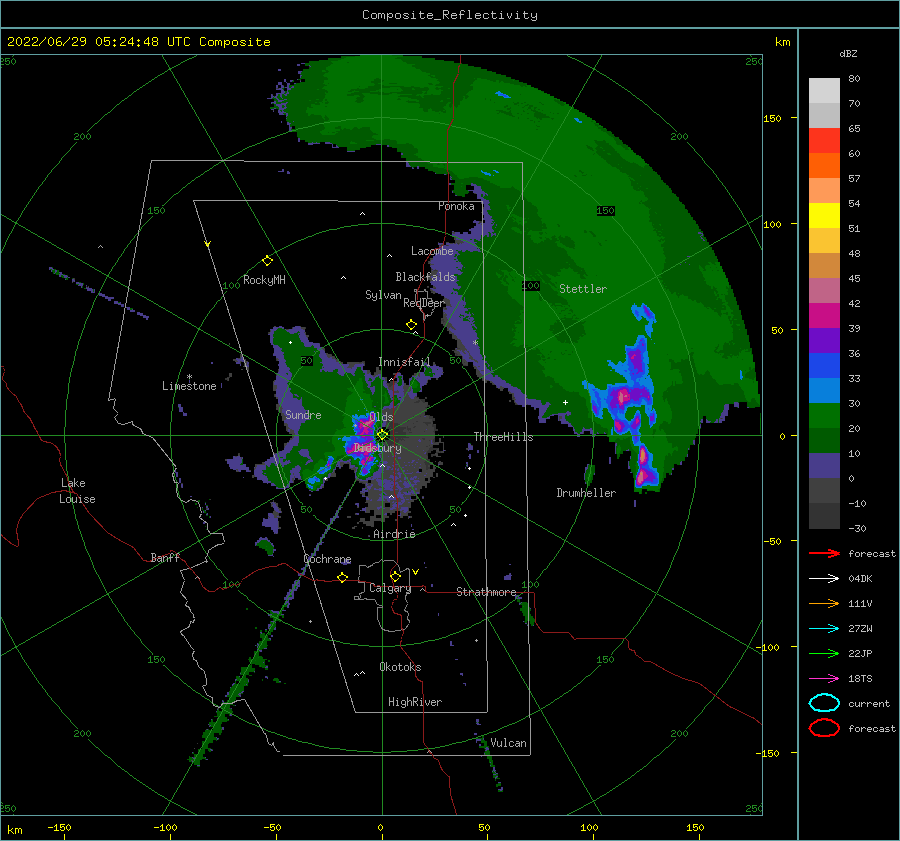This screenshot has width=900, height=841.
Task: Click the Stettler city label
Action: point(583,289)
